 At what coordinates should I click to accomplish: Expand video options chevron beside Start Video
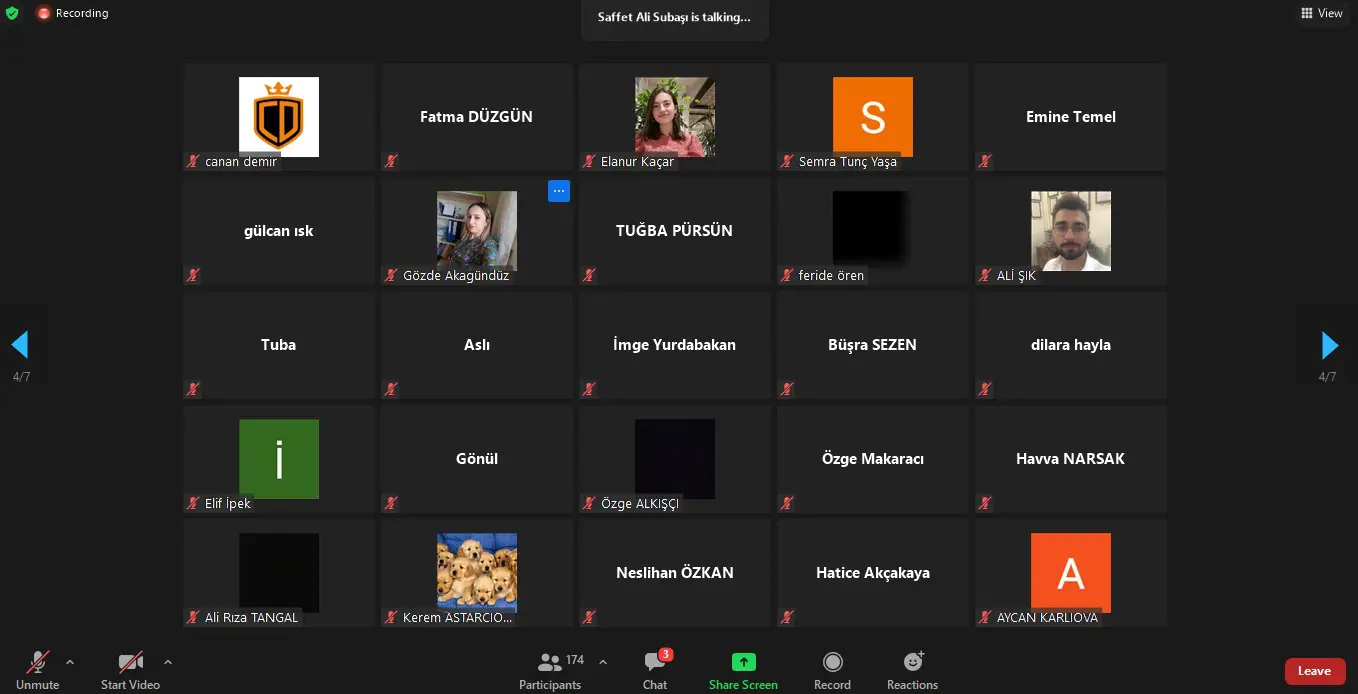pyautogui.click(x=168, y=661)
